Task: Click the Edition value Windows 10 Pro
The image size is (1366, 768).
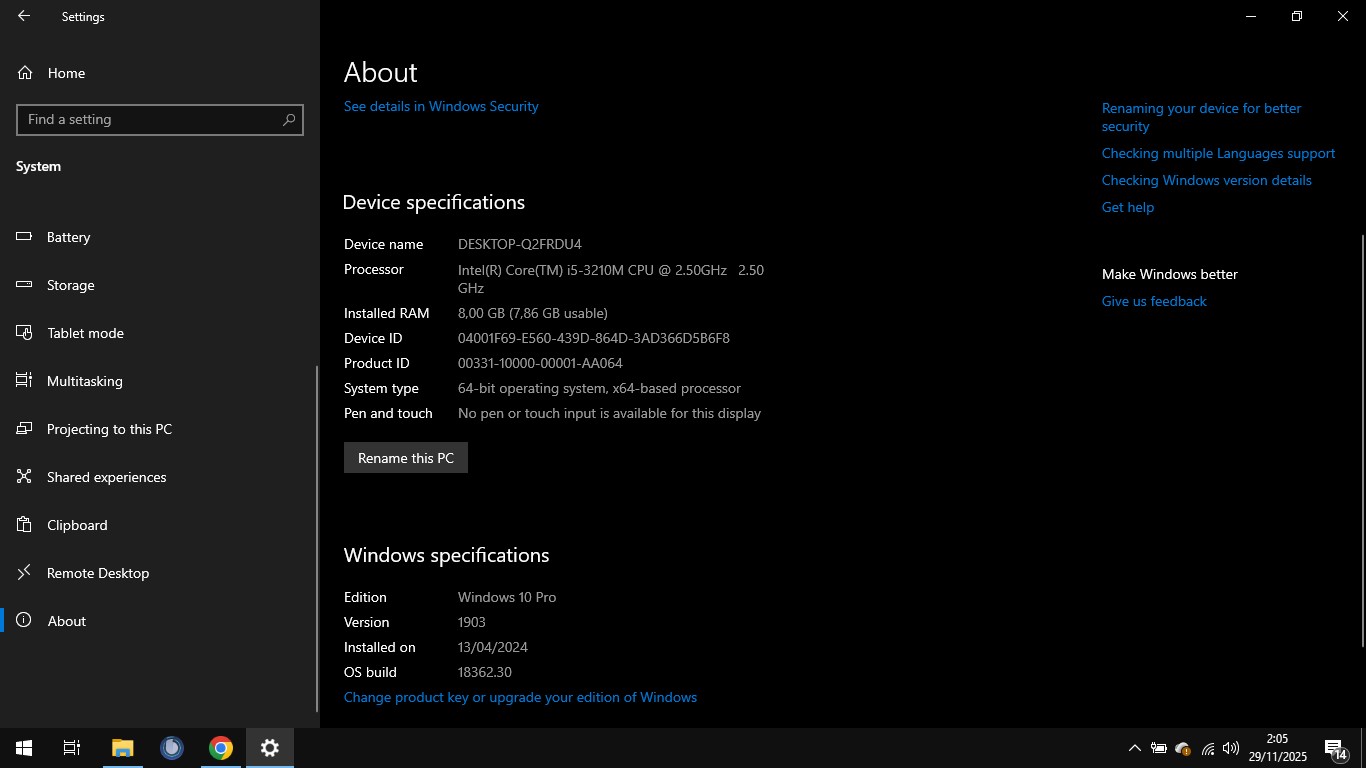Action: (507, 597)
